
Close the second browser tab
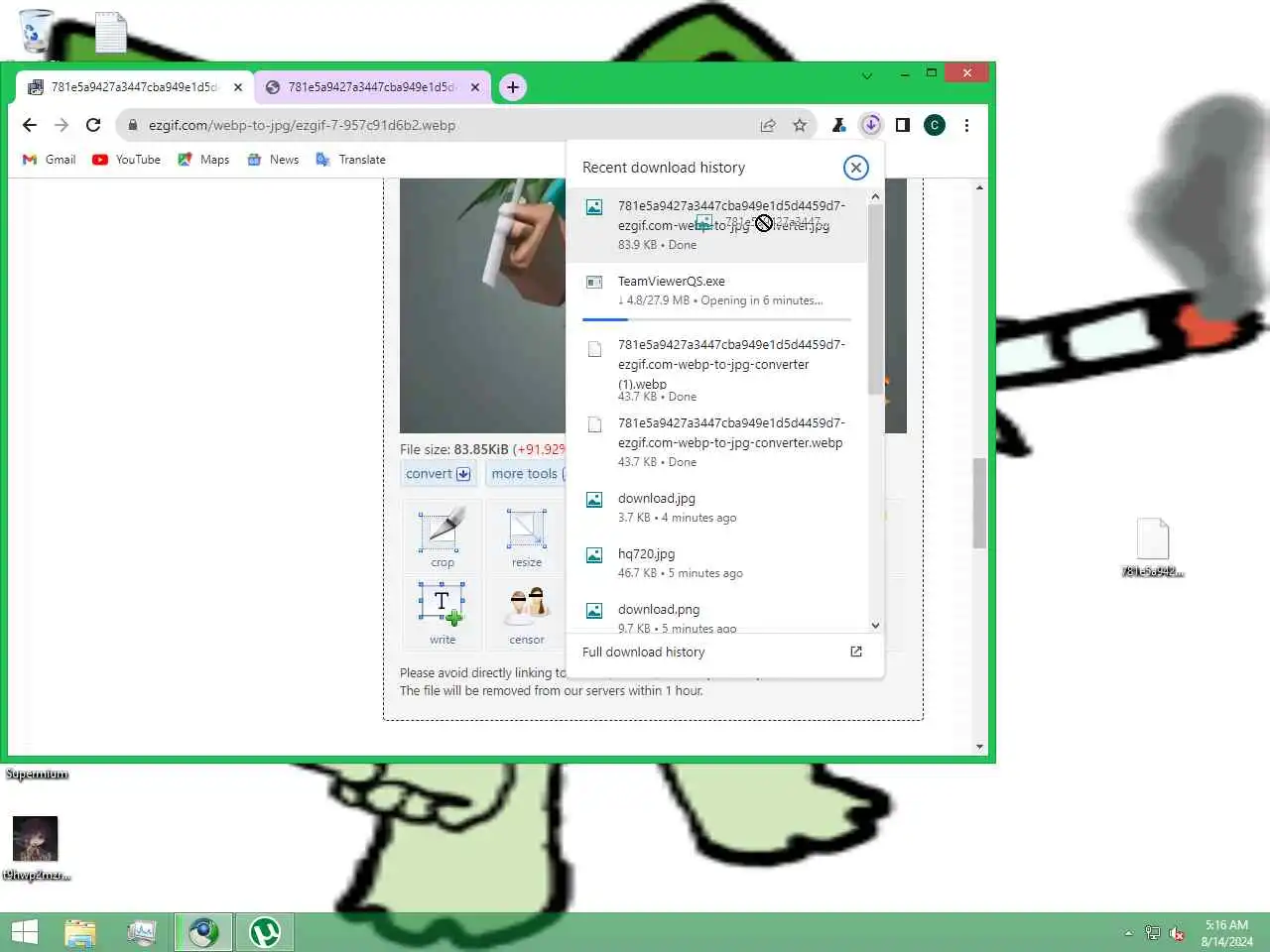pos(475,87)
